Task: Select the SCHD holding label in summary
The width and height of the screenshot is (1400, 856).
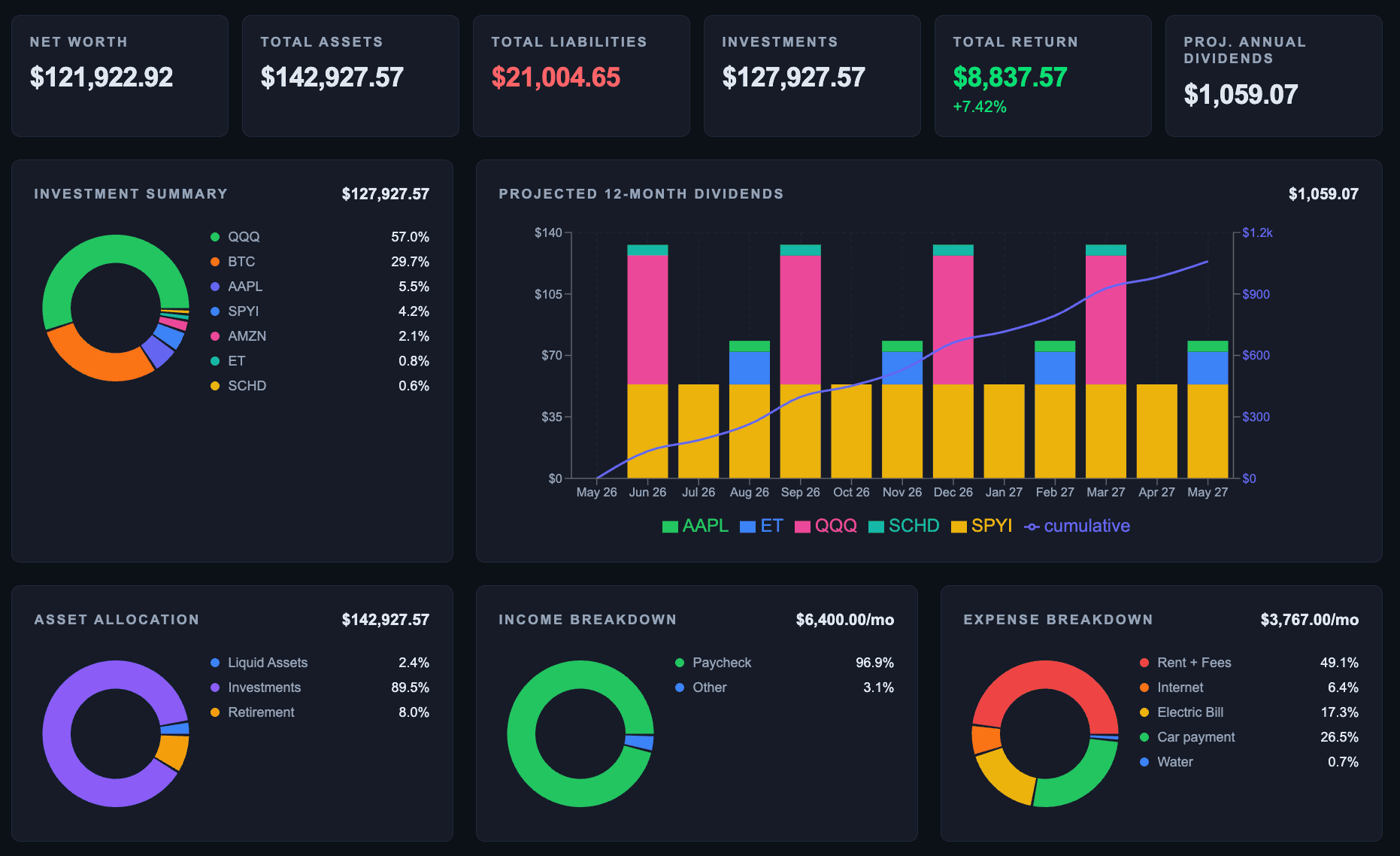Action: [247, 386]
